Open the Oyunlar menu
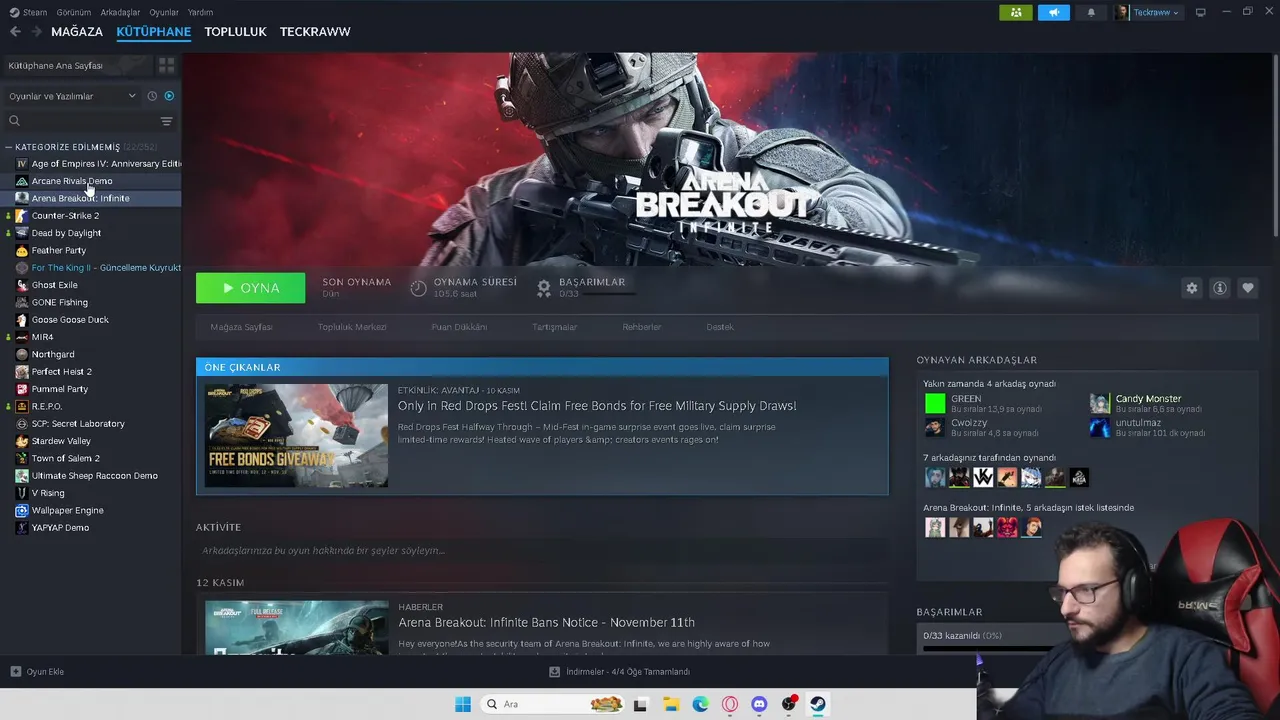 tap(164, 12)
